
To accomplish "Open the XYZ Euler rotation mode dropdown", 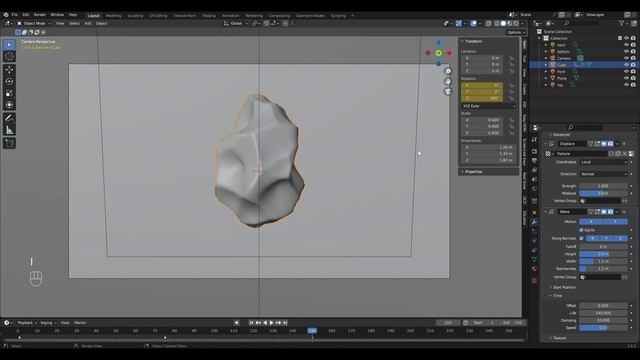I will [489, 106].
